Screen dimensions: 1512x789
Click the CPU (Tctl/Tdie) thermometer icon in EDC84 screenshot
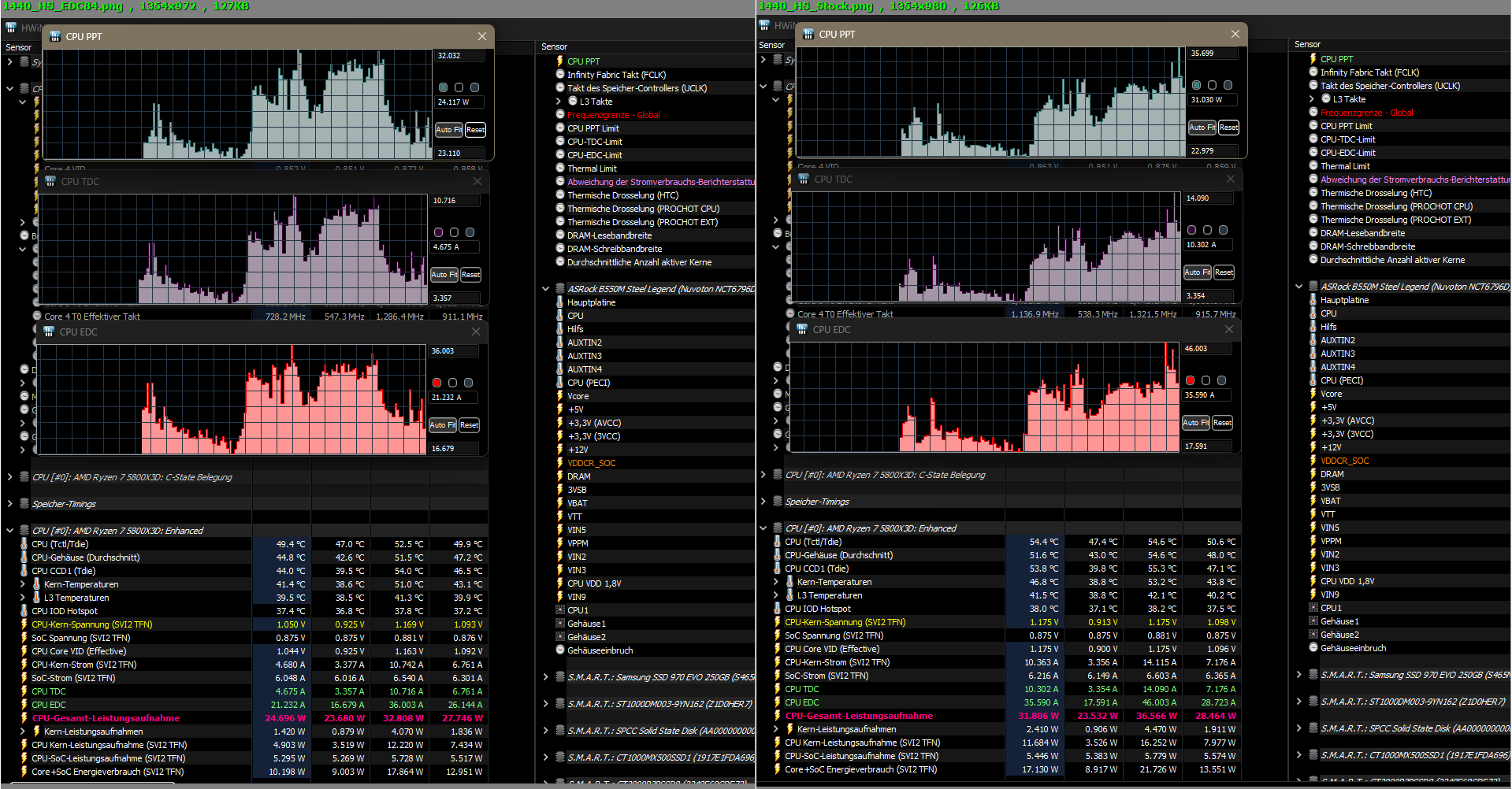pos(24,544)
